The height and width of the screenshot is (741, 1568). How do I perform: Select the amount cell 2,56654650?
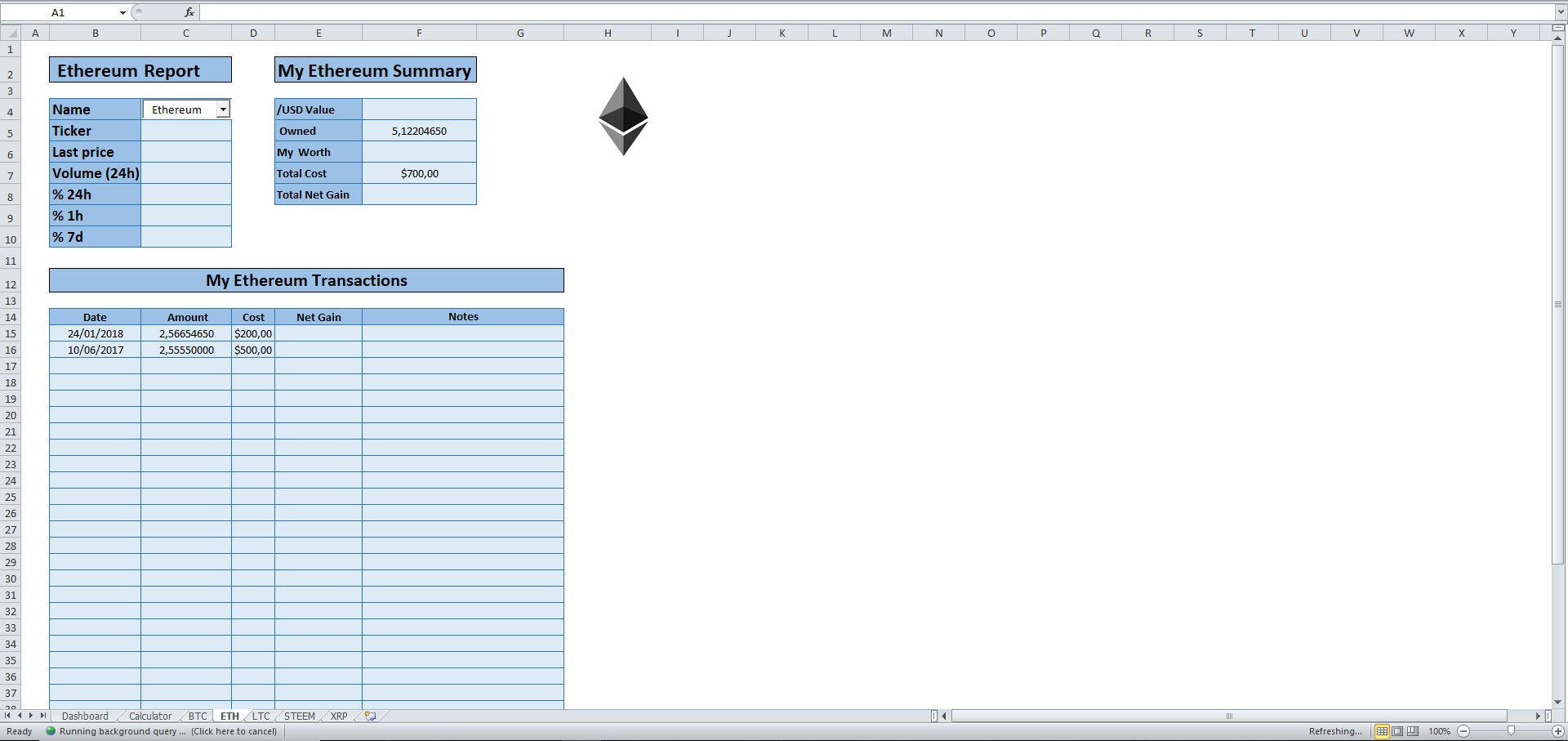186,333
